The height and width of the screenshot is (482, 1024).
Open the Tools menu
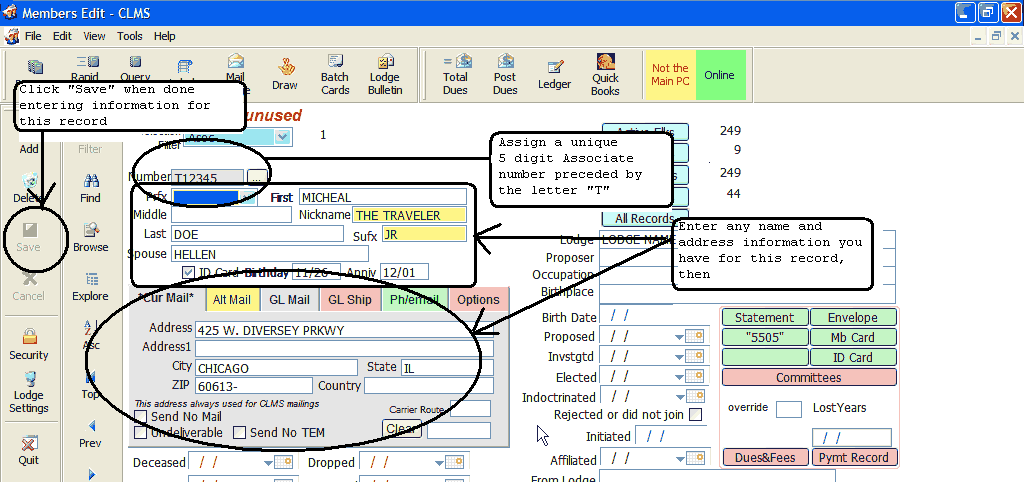[130, 36]
